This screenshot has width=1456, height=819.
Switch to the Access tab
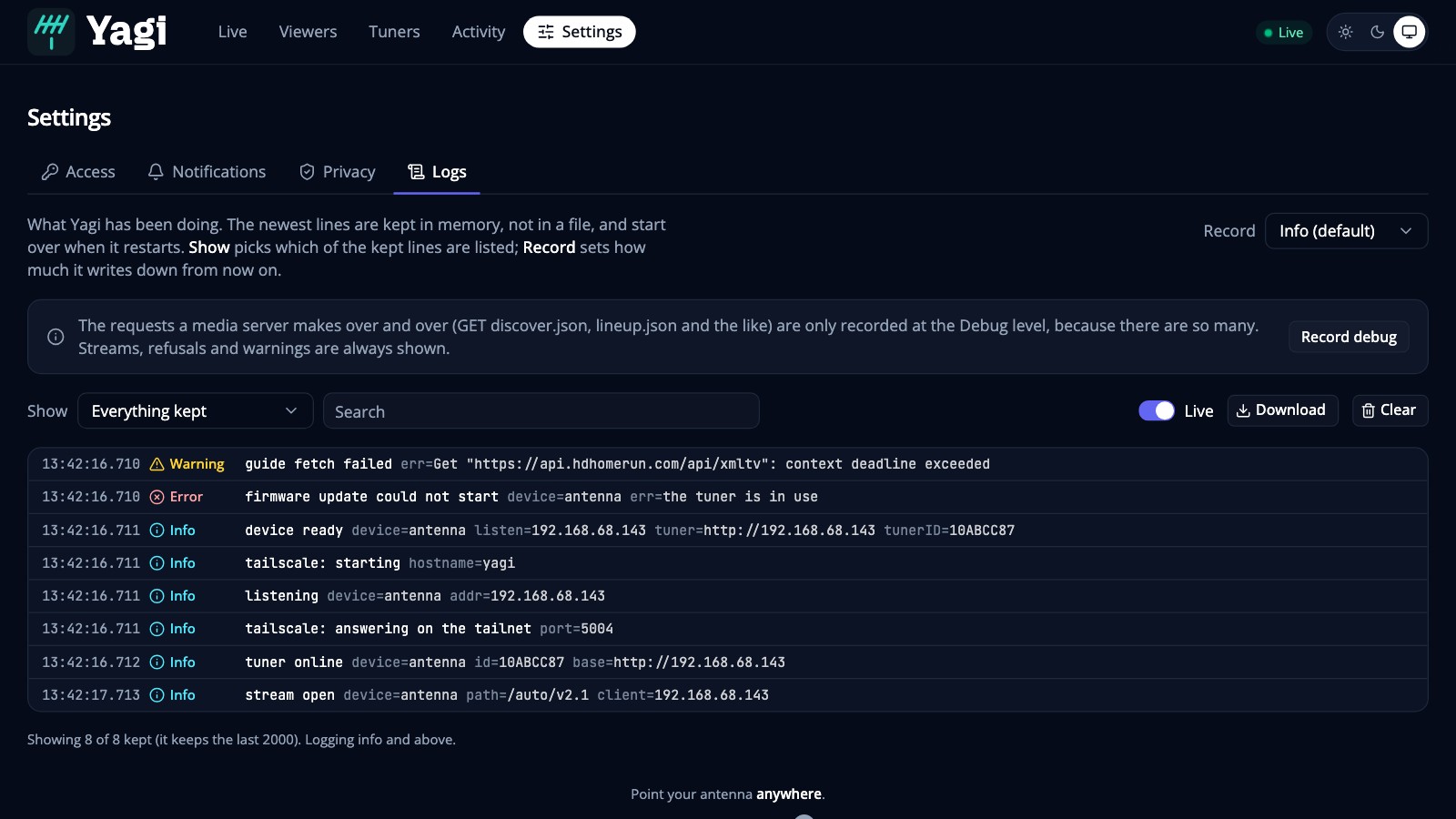coord(78,172)
